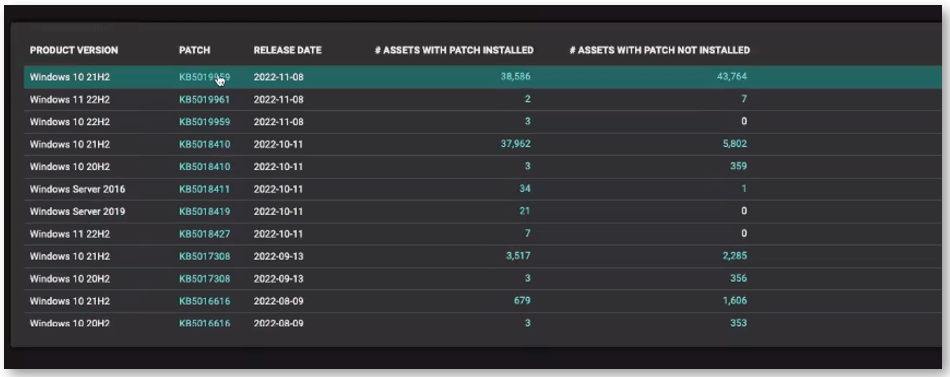Sort by Release Date column header
Viewport: 950px width, 377px height.
point(288,50)
